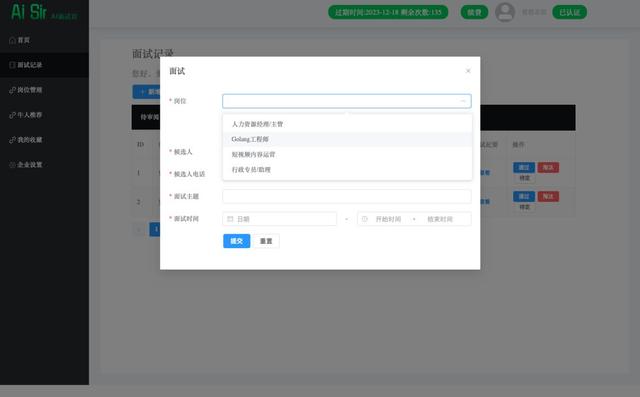Click the Ai Sir logo
640x397 pixels.
click(44, 12)
